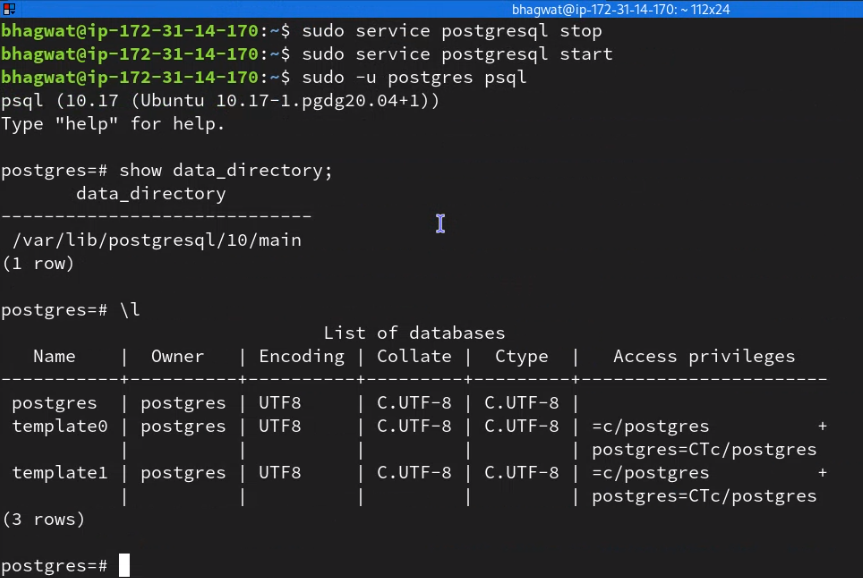
Task: Click the window title bhagwat@ip-172-31-14-170
Action: click(x=620, y=9)
